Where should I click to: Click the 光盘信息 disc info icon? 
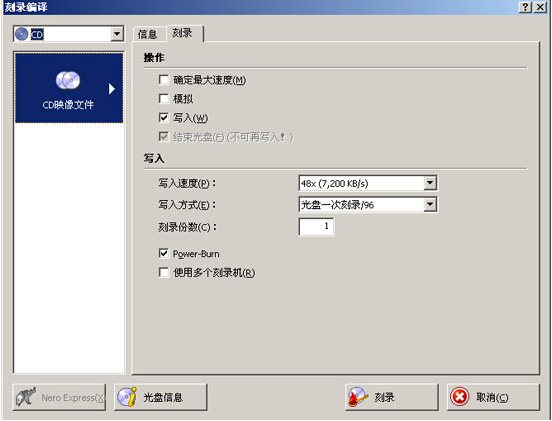point(127,397)
